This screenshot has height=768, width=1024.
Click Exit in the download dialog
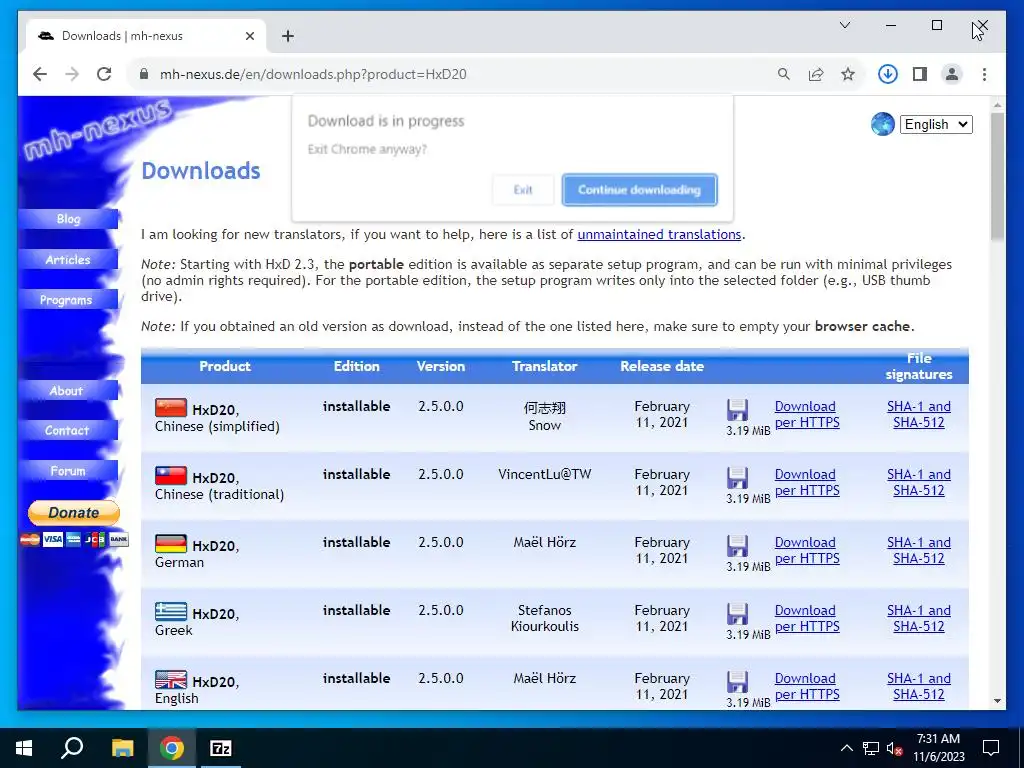523,190
